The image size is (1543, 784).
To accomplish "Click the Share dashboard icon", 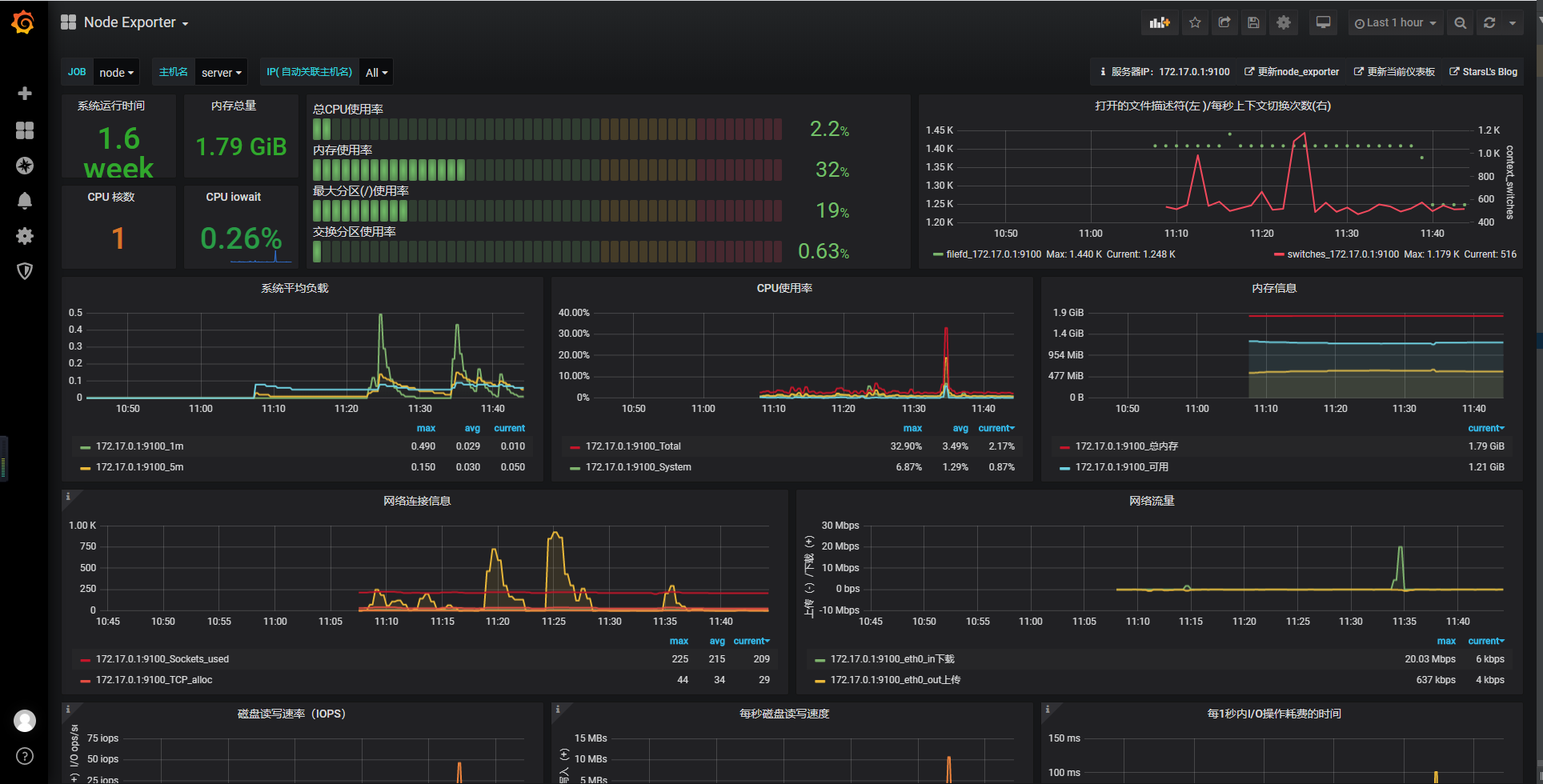I will coord(1224,23).
